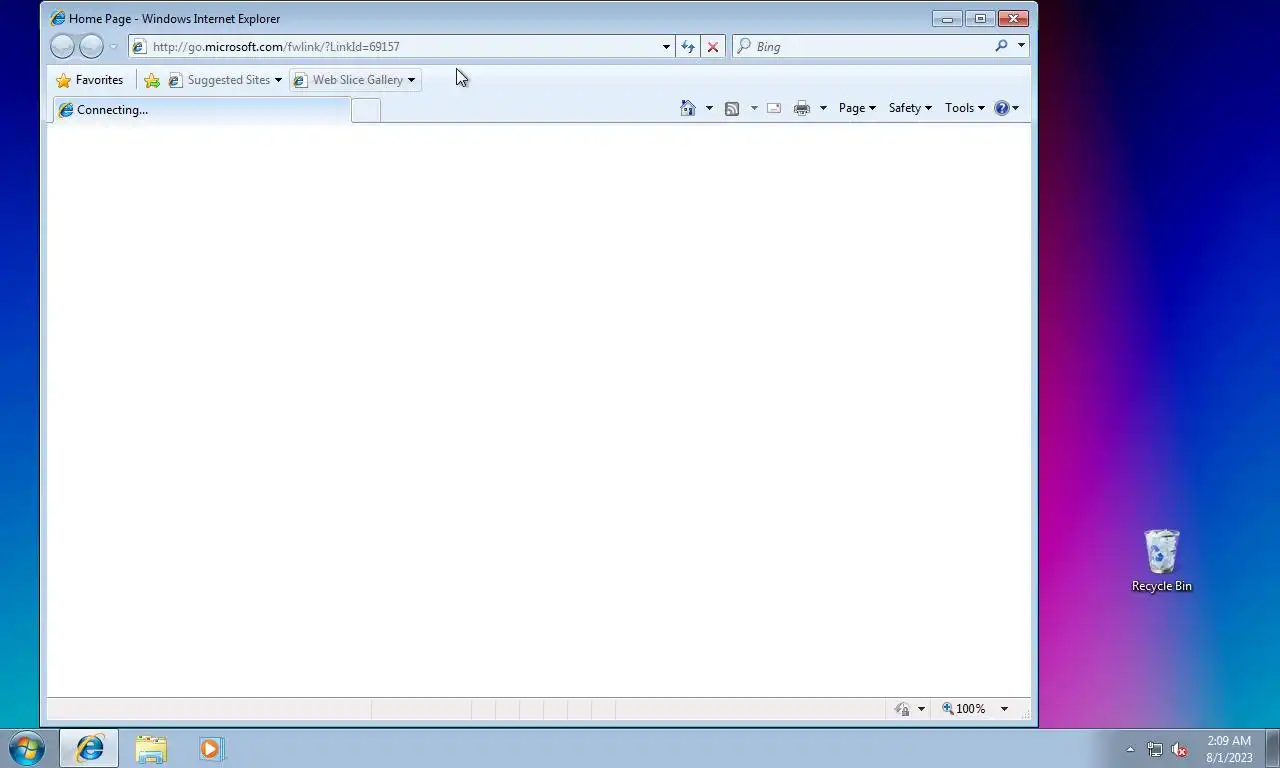
Task: Select the Recycle Bin desktop icon
Action: click(1162, 561)
